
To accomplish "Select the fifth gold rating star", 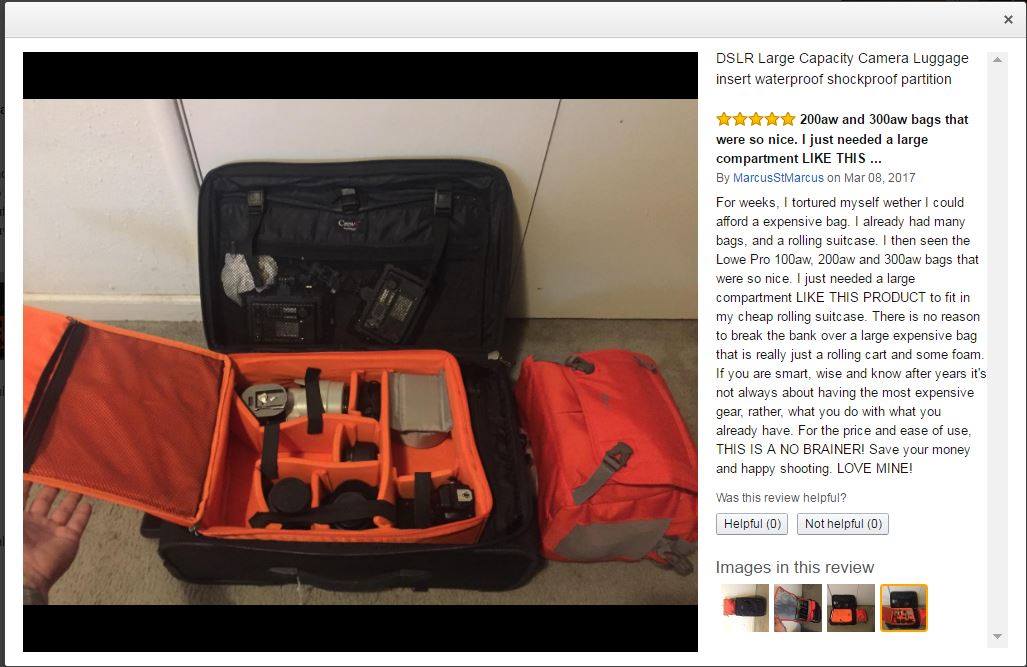I will [788, 119].
